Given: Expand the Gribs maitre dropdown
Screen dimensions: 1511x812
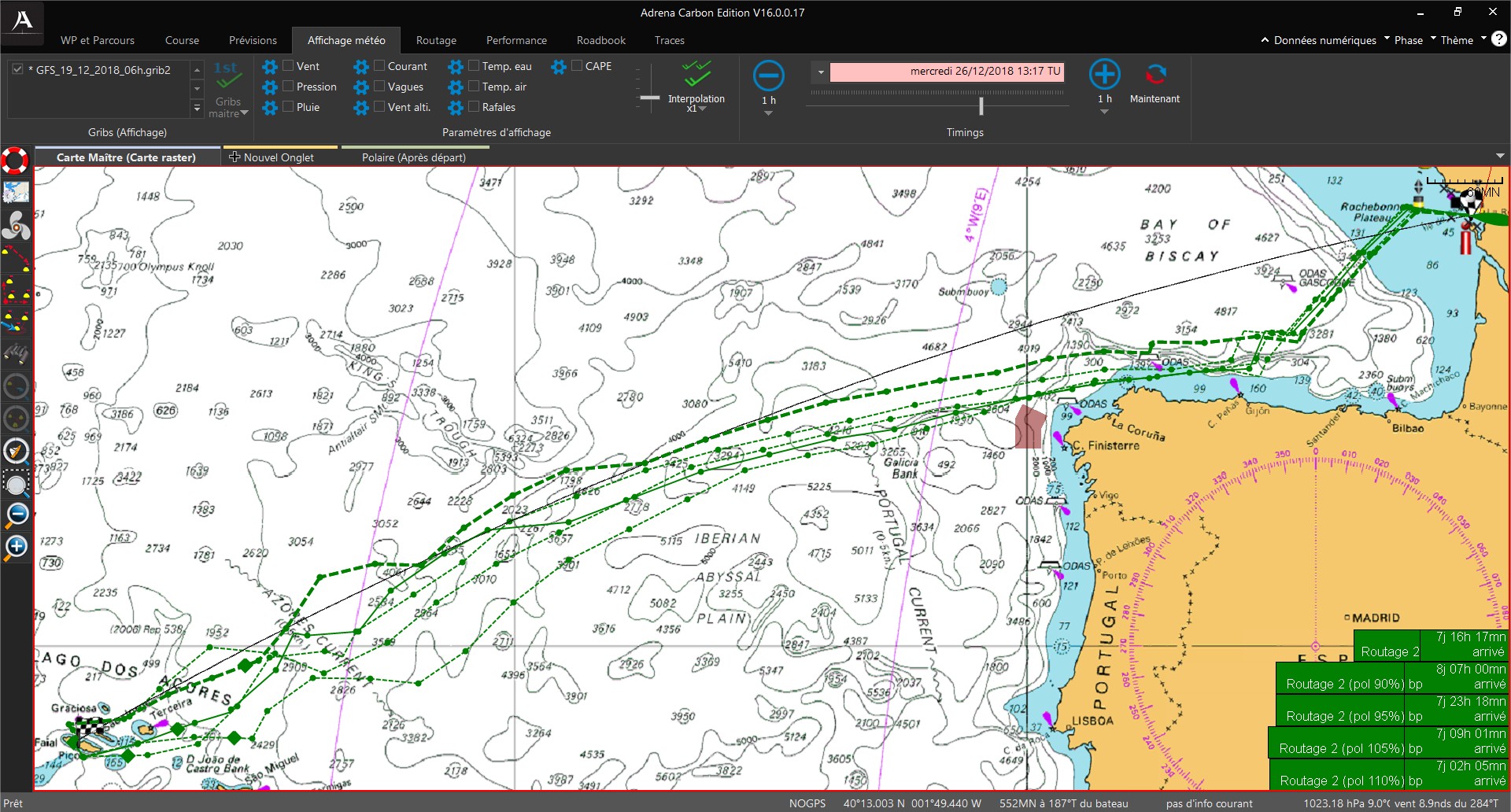Looking at the screenshot, I should [245, 113].
